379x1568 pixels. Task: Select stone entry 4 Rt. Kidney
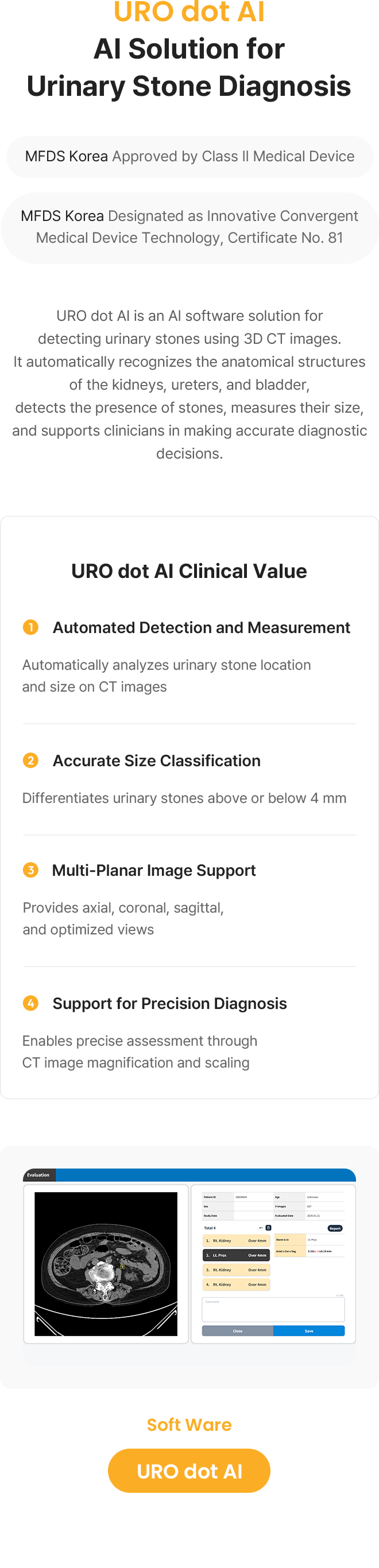236,1284
